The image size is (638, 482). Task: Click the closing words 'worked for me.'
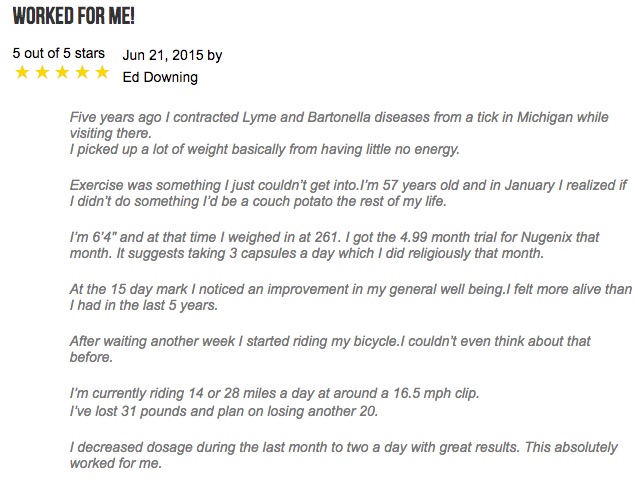pos(116,463)
